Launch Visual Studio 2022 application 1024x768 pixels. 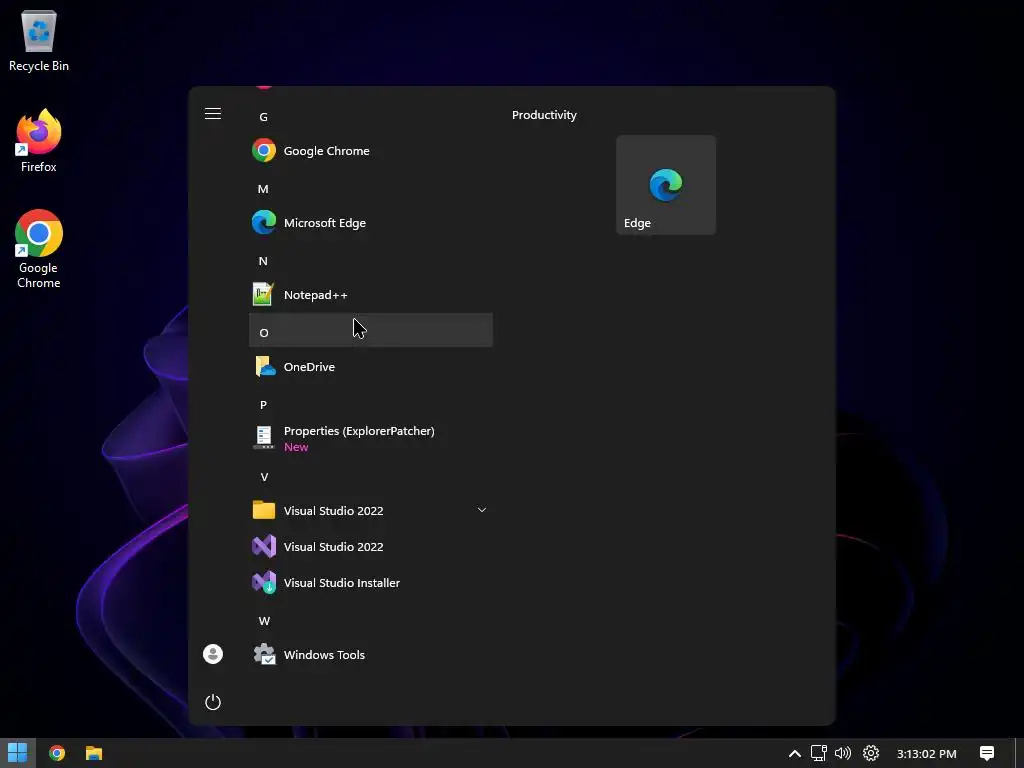[x=371, y=547]
